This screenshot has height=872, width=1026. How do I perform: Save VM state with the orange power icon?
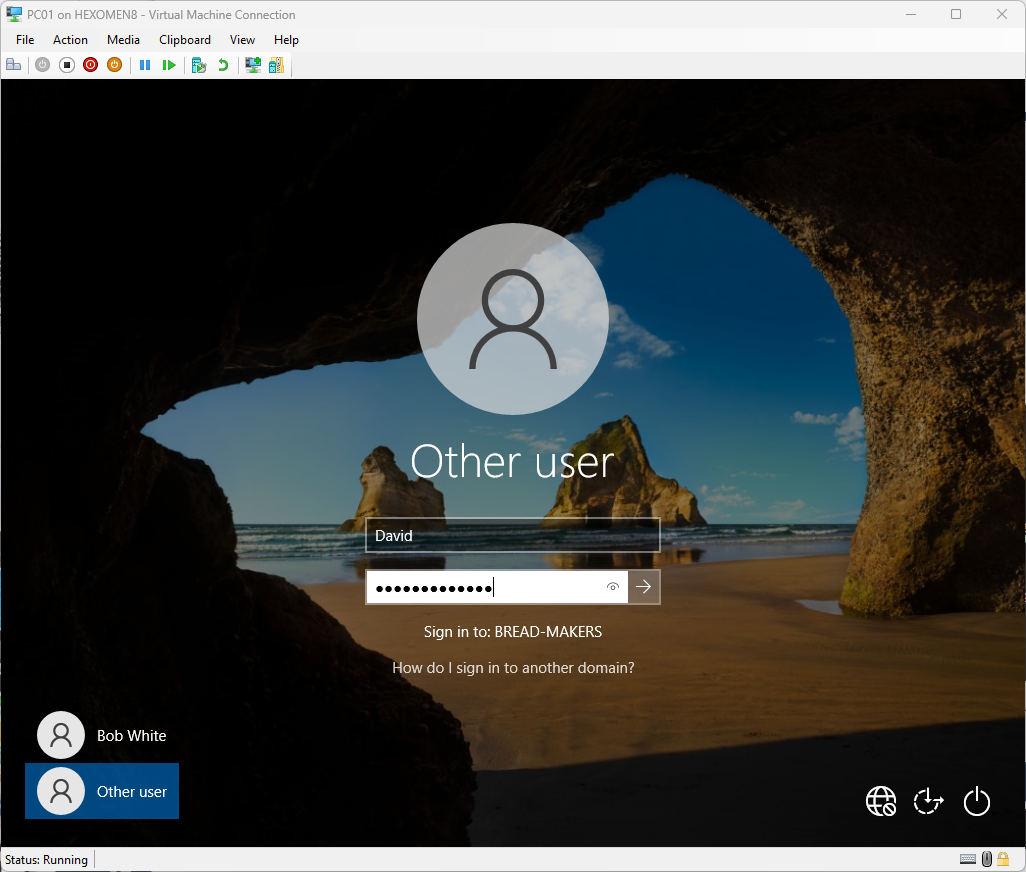(x=115, y=65)
